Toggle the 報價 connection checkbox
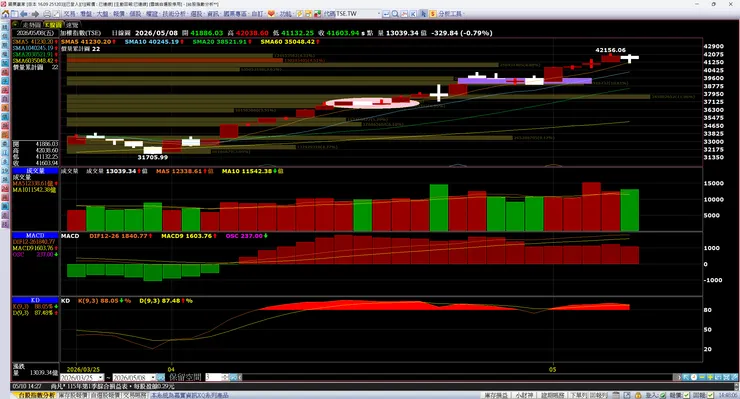Viewport: 740px width, 399px height. [x=686, y=395]
